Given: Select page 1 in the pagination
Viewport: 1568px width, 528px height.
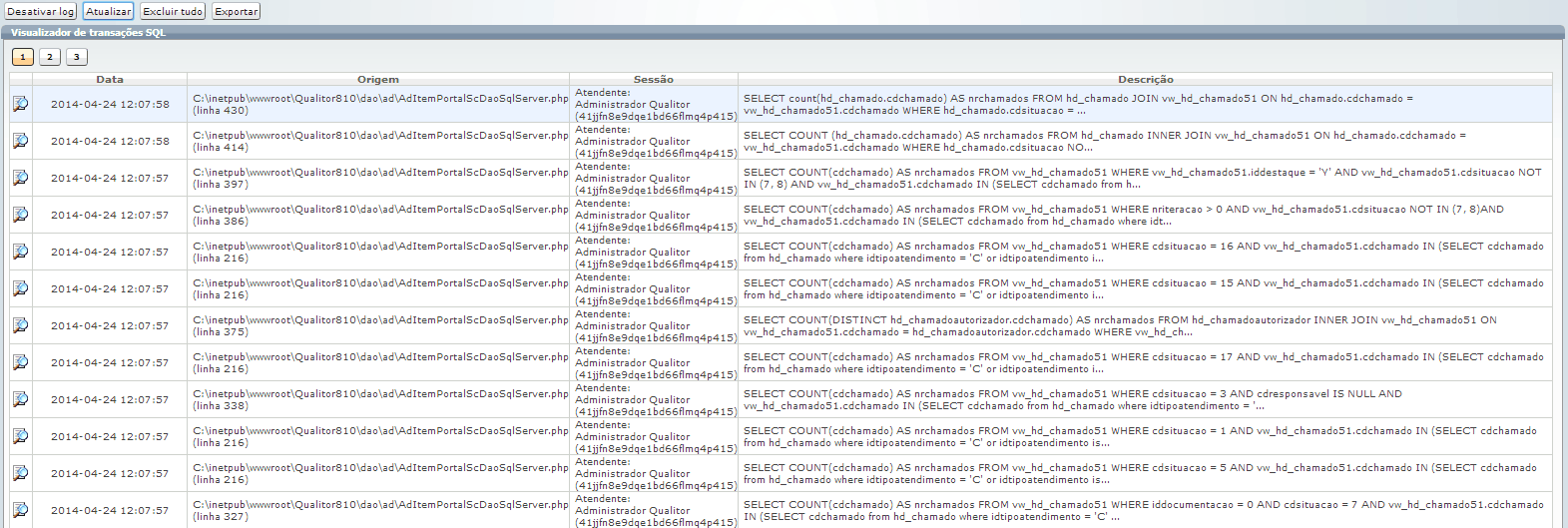Looking at the screenshot, I should coord(23,57).
